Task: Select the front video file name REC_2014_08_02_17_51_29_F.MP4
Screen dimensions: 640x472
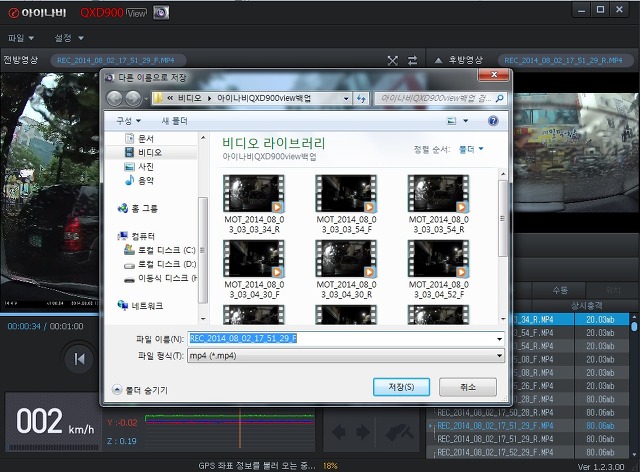Action: pyautogui.click(x=116, y=60)
